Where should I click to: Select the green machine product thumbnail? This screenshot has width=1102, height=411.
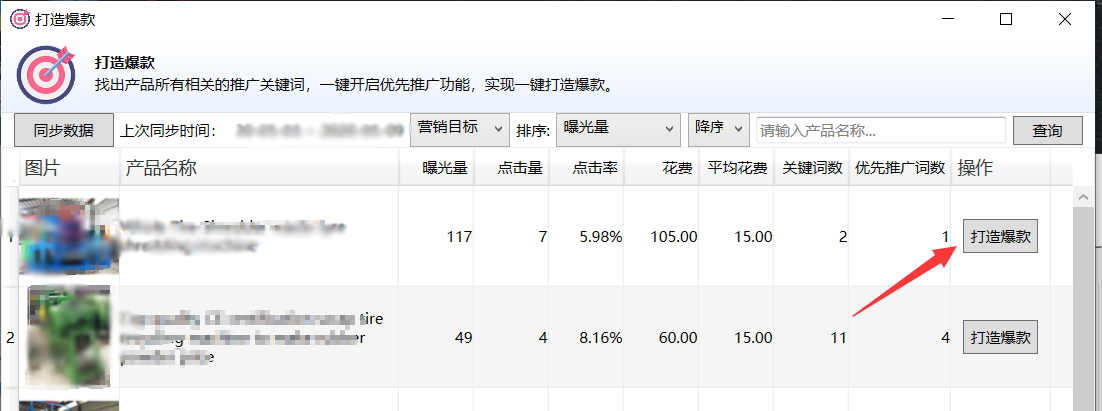pyautogui.click(x=69, y=337)
